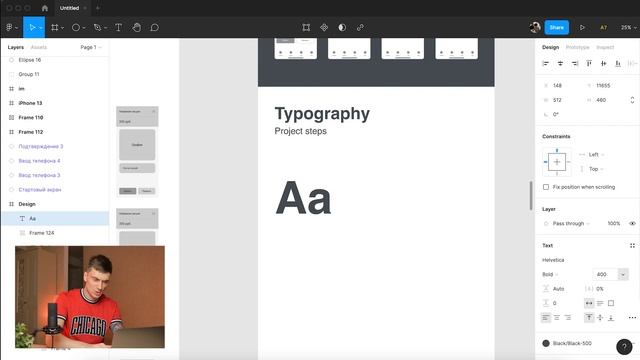Viewport: 640px width, 360px height.
Task: Set text vertical align bottom
Action: click(x=611, y=318)
